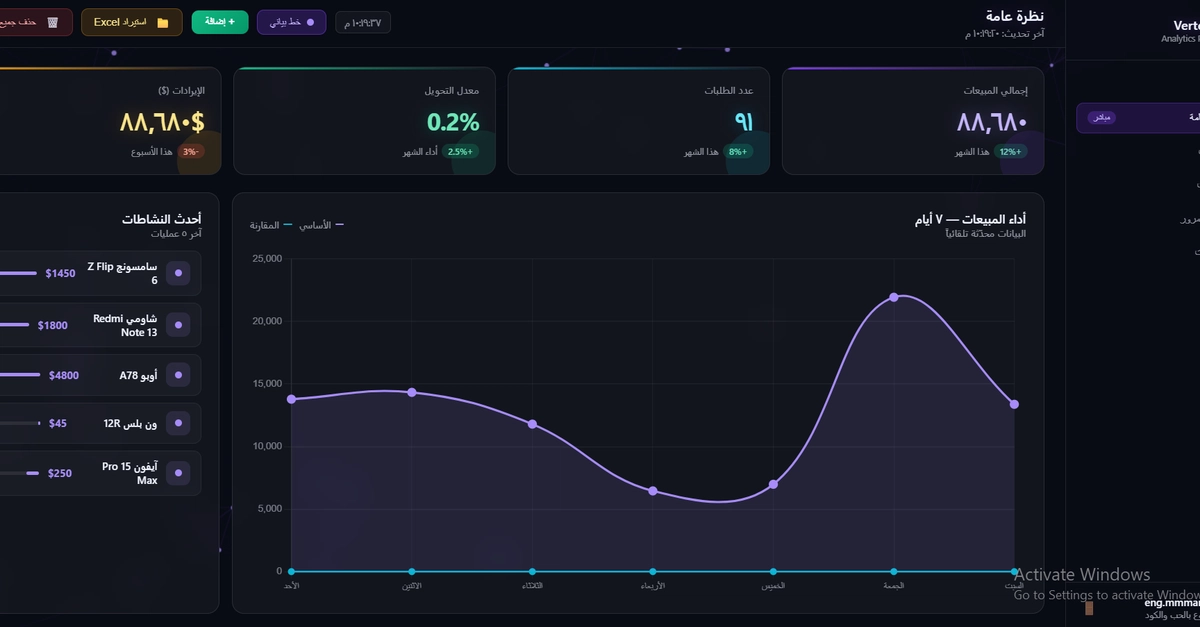Select the highlighted overview item in sidebar

(x=1138, y=118)
